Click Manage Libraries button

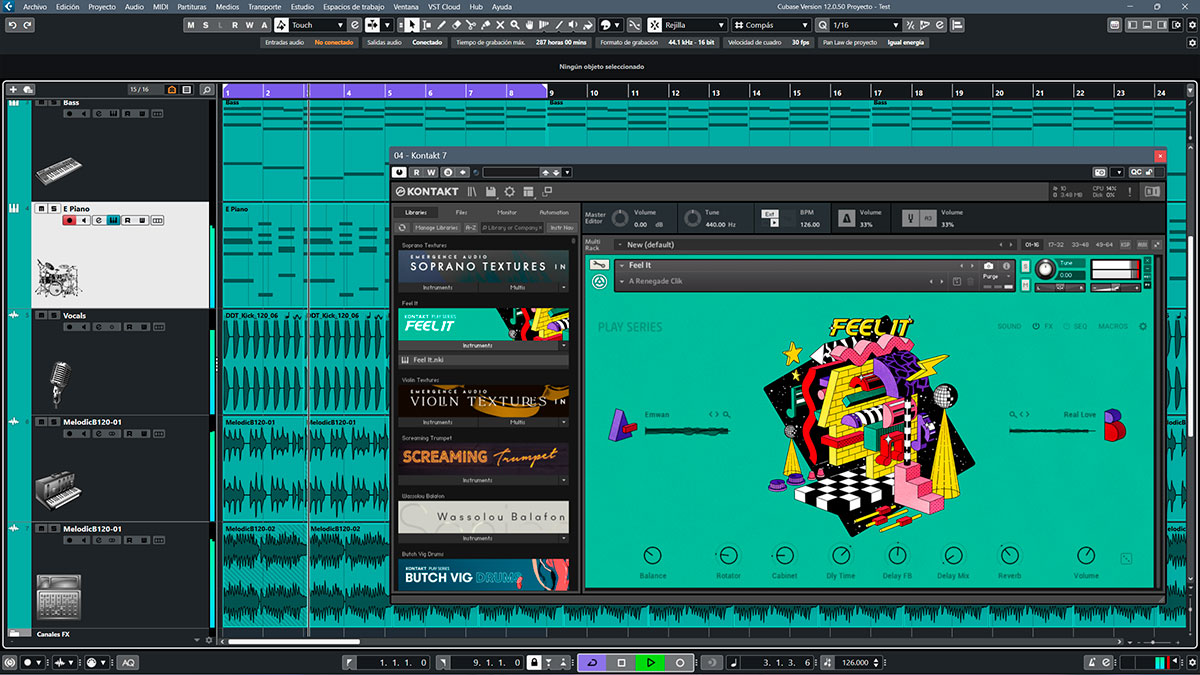(x=437, y=228)
